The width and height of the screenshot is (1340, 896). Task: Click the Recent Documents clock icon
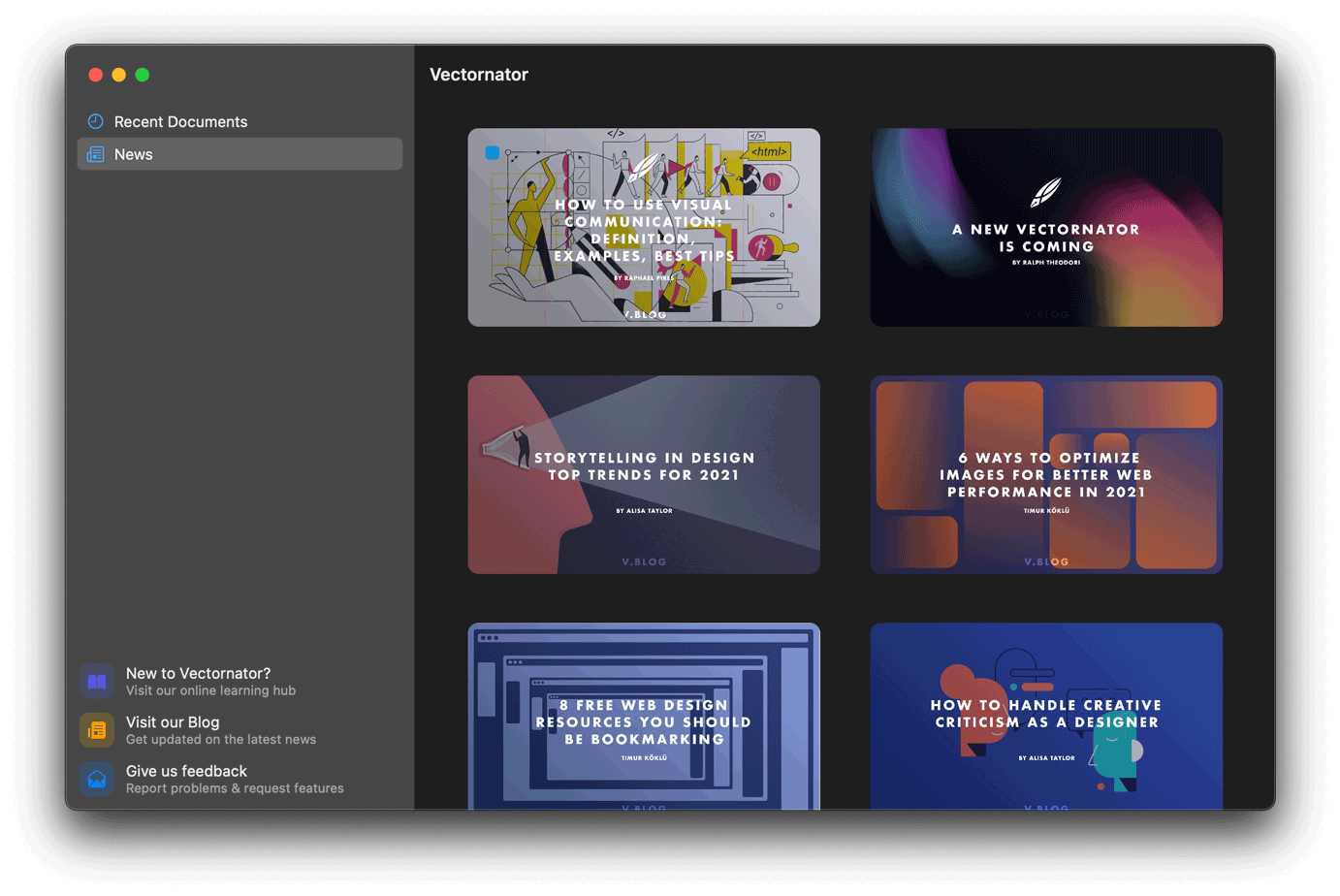tap(95, 121)
